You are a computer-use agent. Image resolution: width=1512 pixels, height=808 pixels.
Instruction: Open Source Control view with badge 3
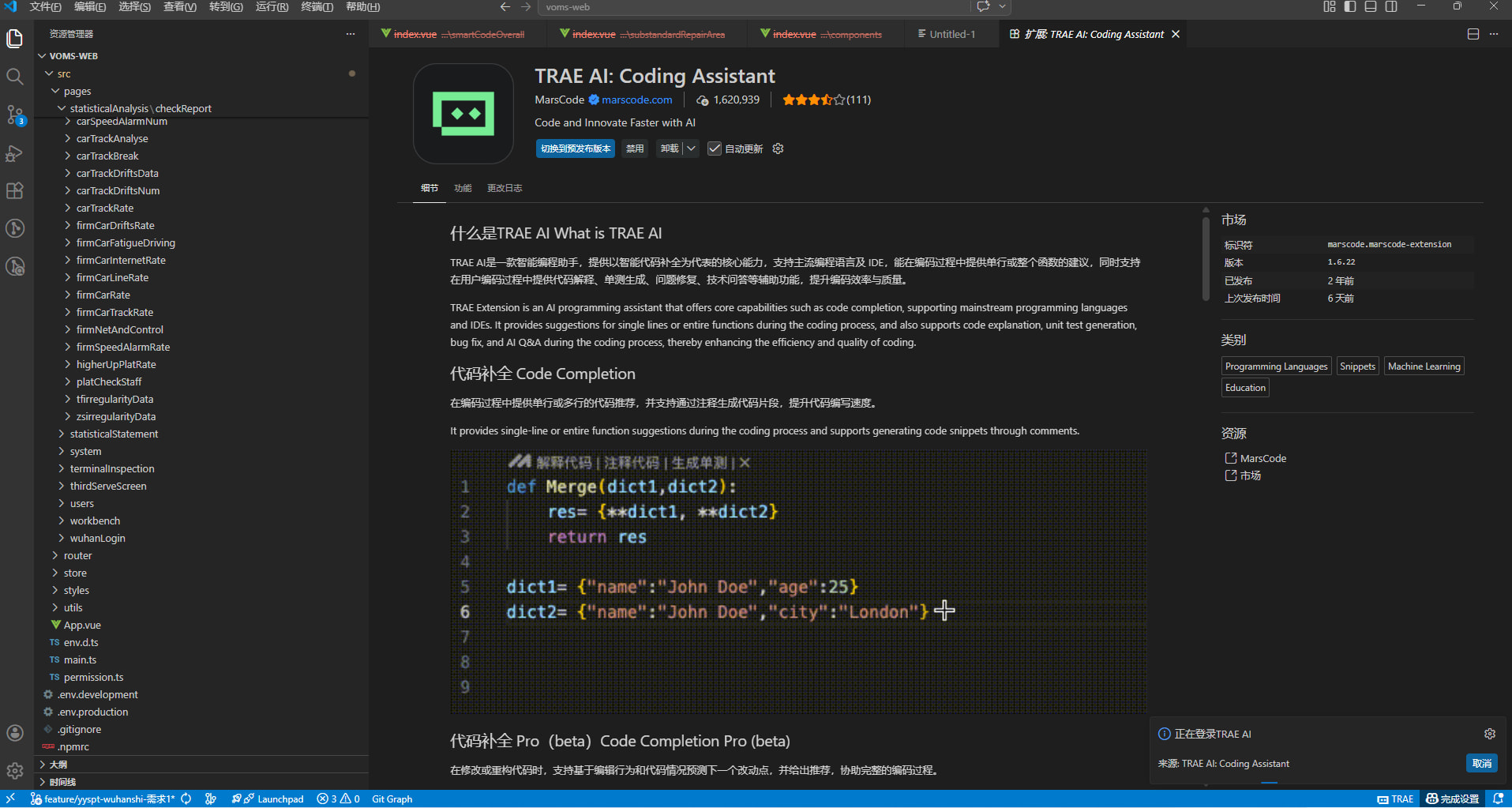click(x=15, y=115)
